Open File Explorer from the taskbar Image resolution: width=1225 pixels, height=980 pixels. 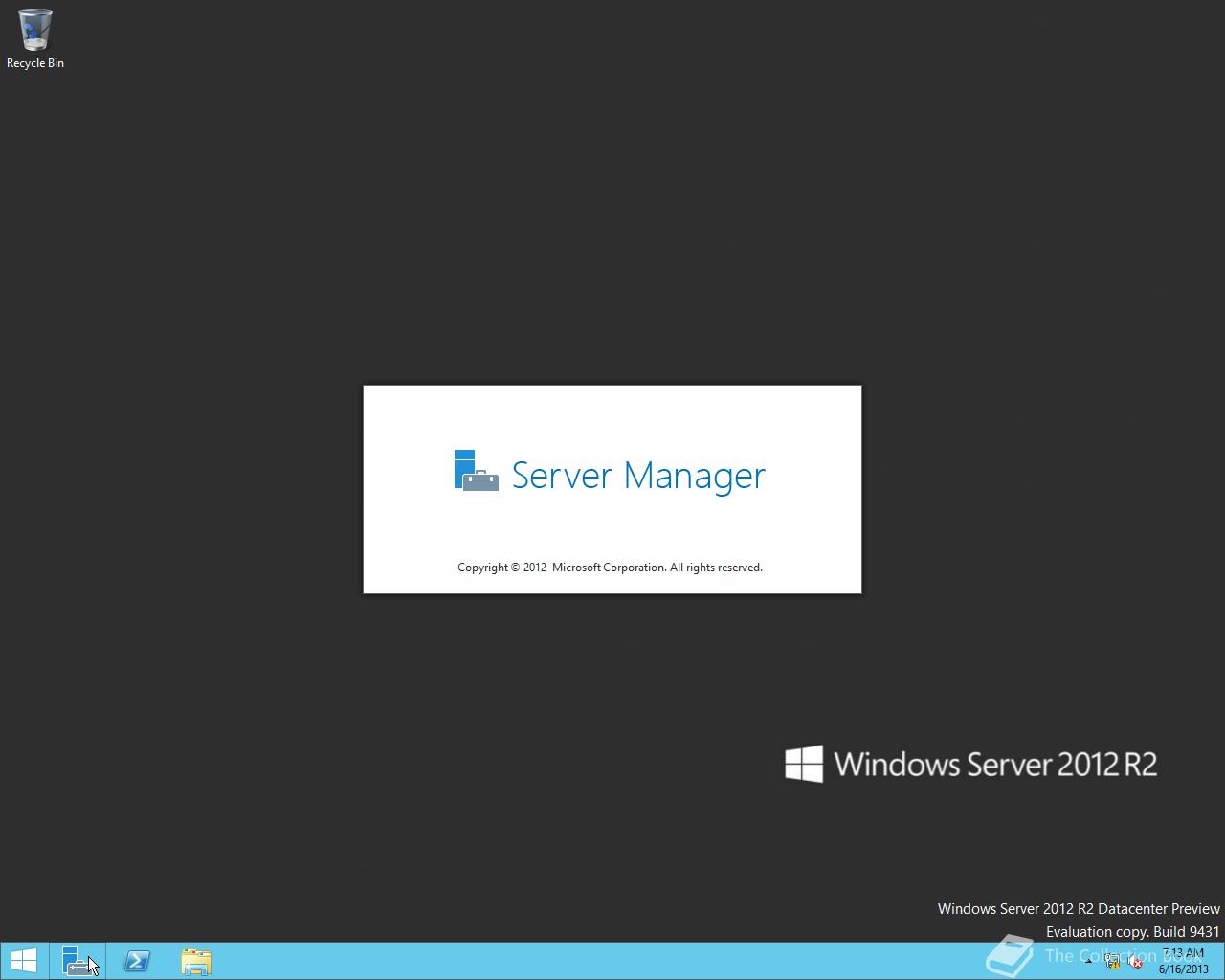point(196,961)
